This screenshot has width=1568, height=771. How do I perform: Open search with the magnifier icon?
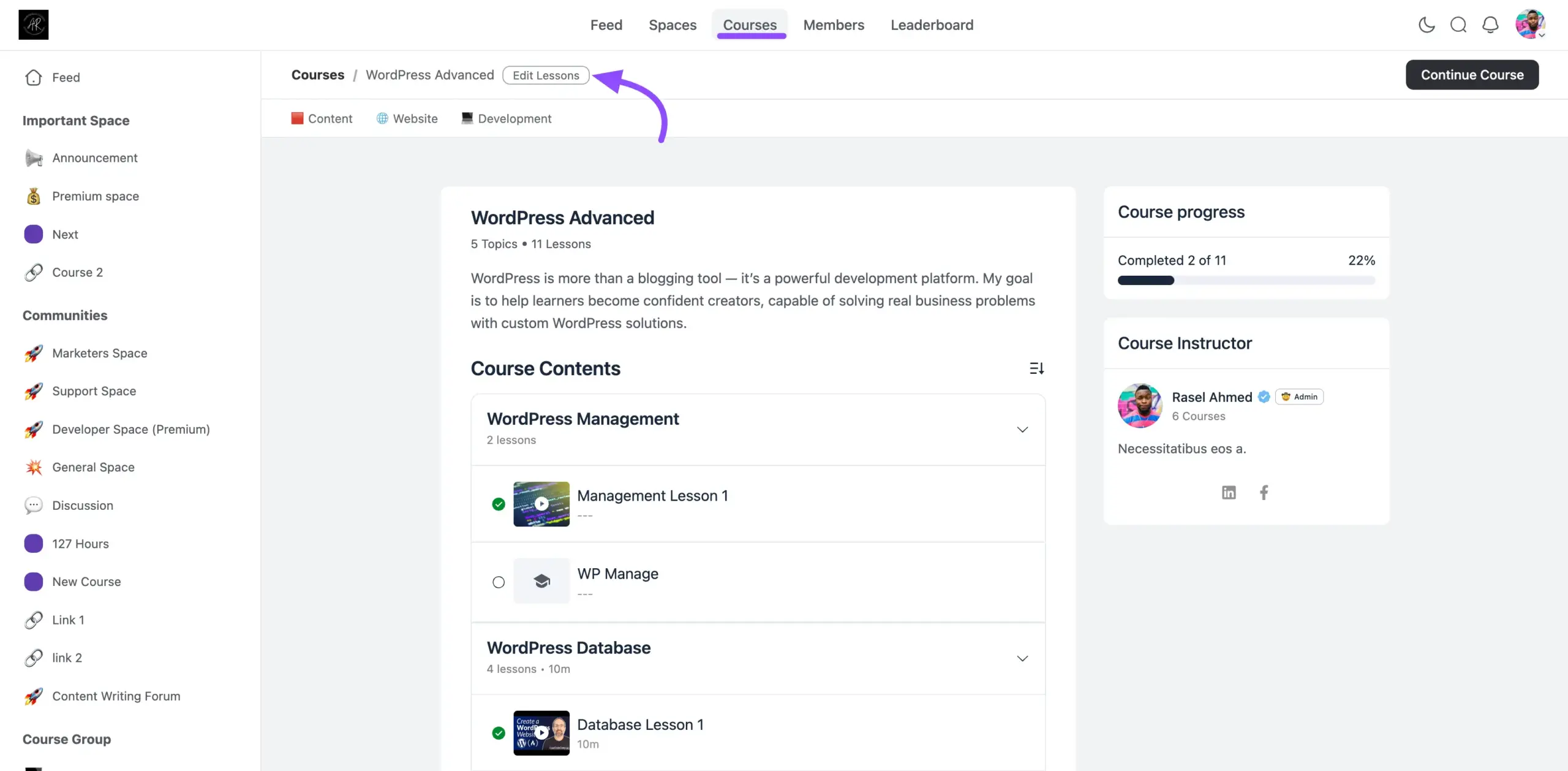[1458, 25]
